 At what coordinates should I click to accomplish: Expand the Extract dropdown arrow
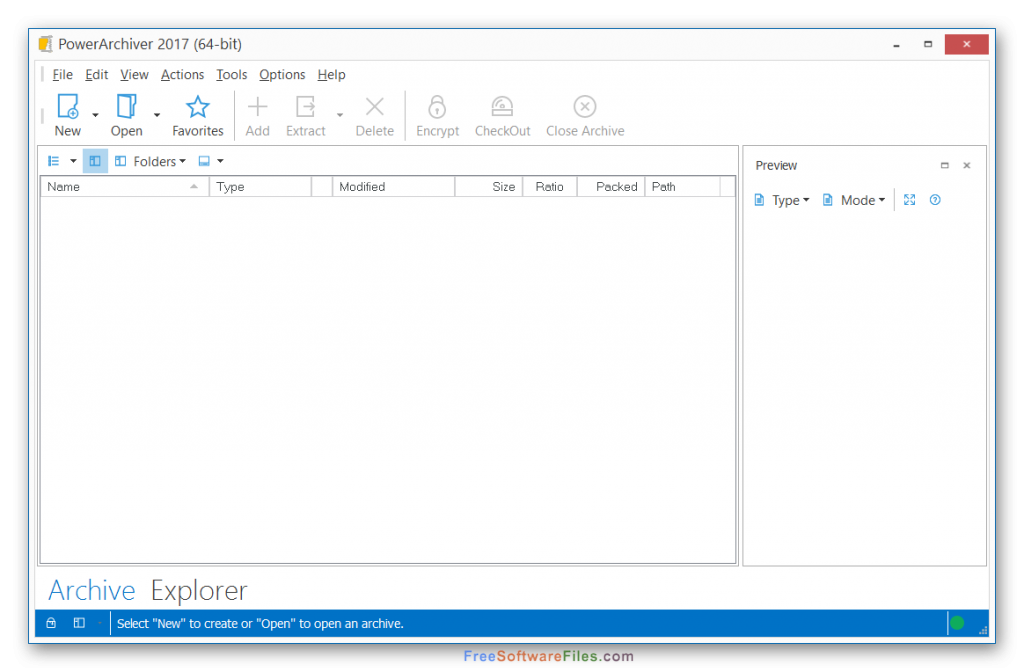coord(340,115)
